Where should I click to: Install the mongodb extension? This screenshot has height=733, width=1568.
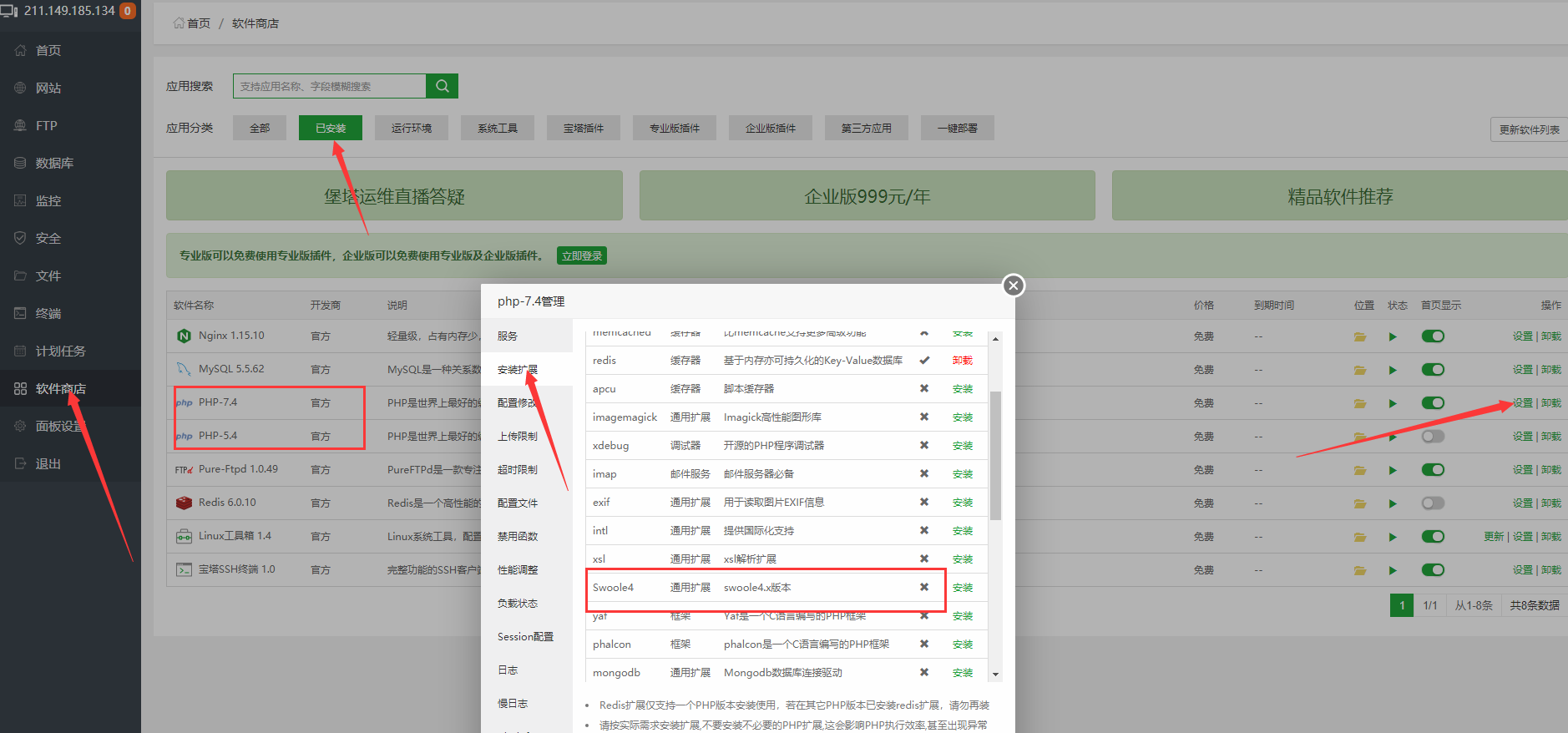pos(963,673)
